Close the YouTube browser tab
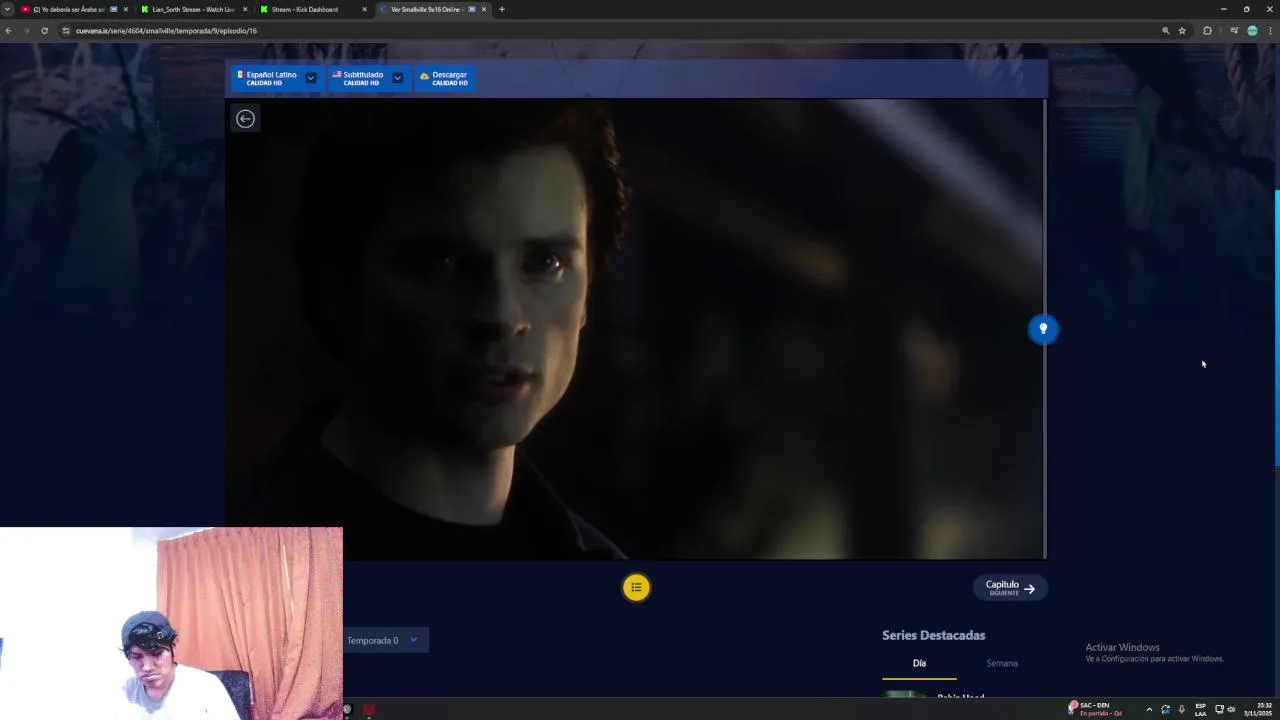Image resolution: width=1280 pixels, height=720 pixels. point(125,9)
